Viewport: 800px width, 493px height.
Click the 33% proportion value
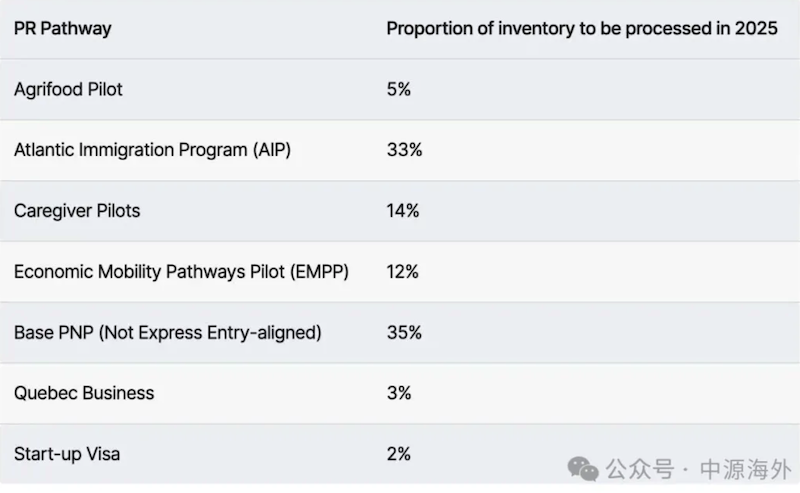click(404, 150)
